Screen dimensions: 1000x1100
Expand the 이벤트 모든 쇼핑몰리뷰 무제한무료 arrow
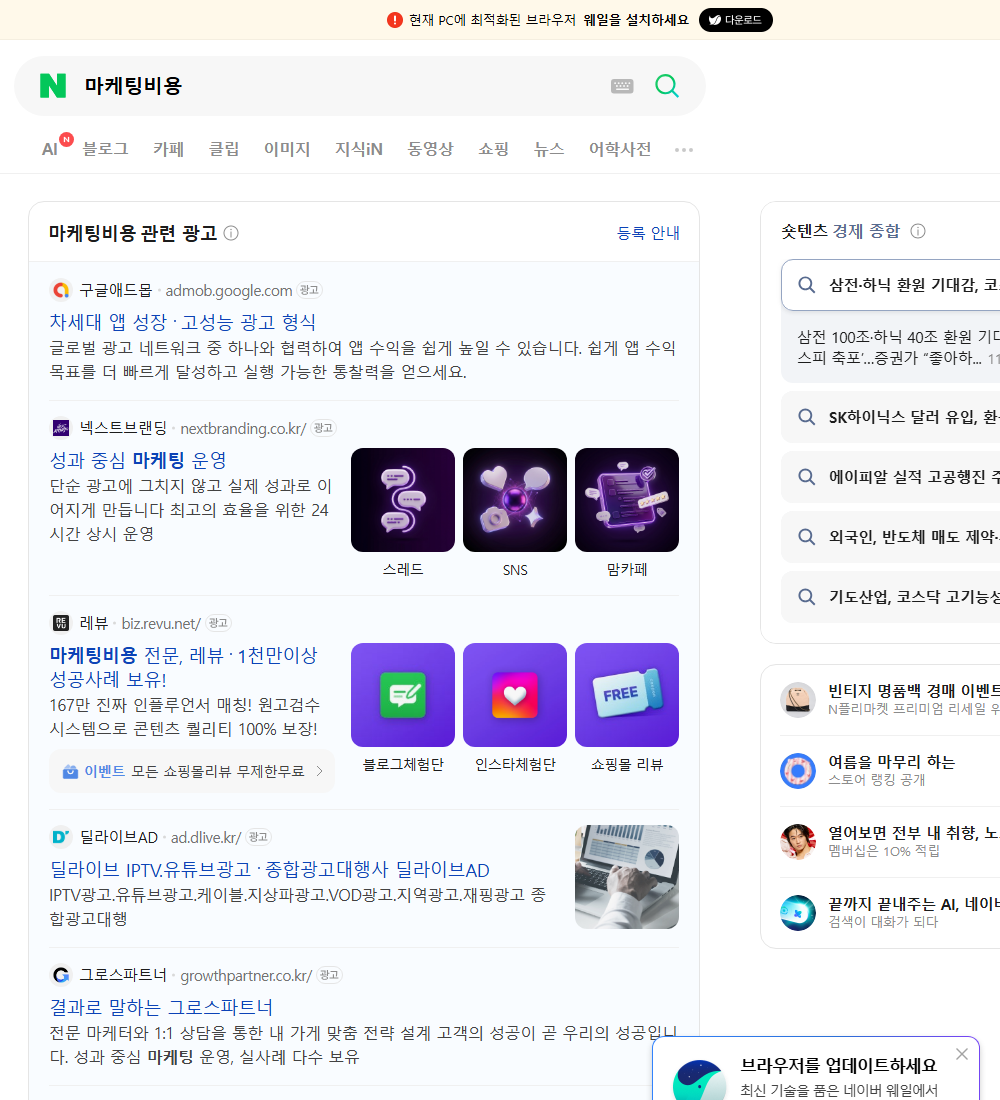coord(320,772)
